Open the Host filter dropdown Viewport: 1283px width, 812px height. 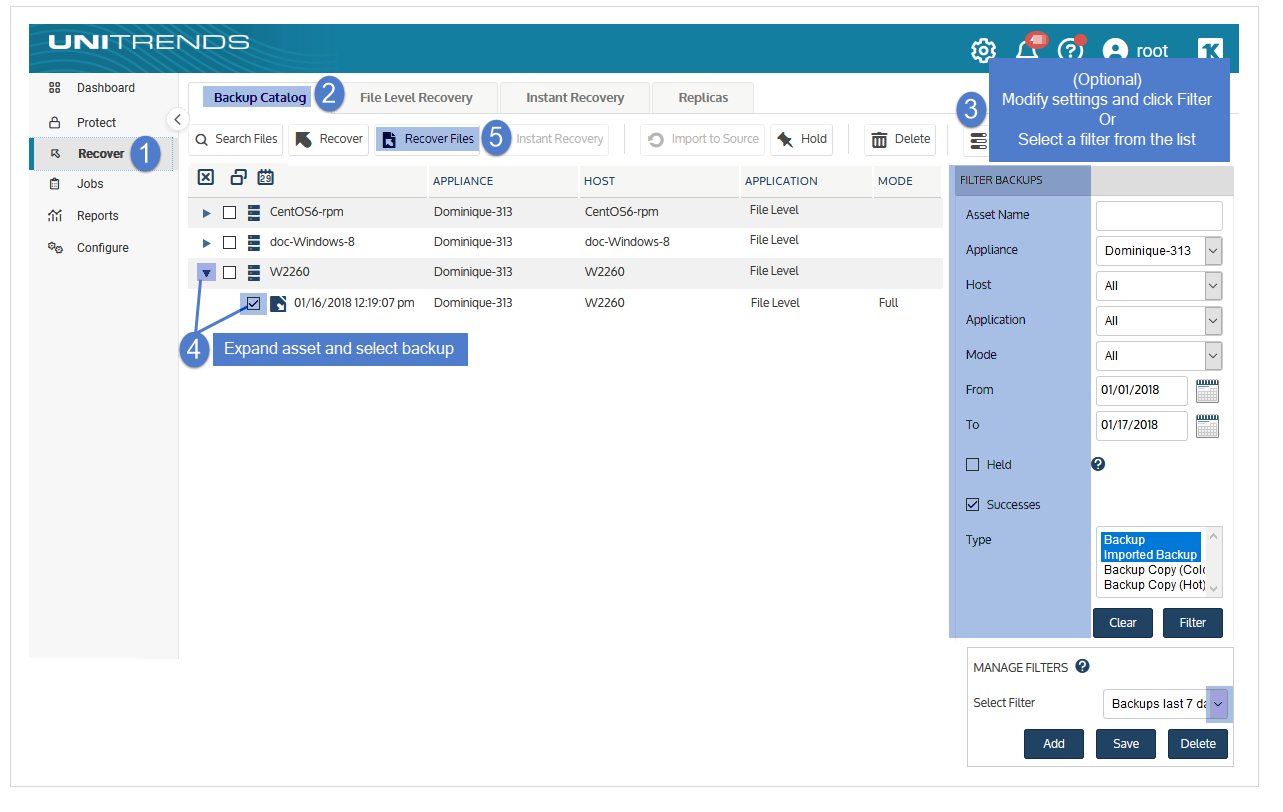pyautogui.click(x=1159, y=286)
